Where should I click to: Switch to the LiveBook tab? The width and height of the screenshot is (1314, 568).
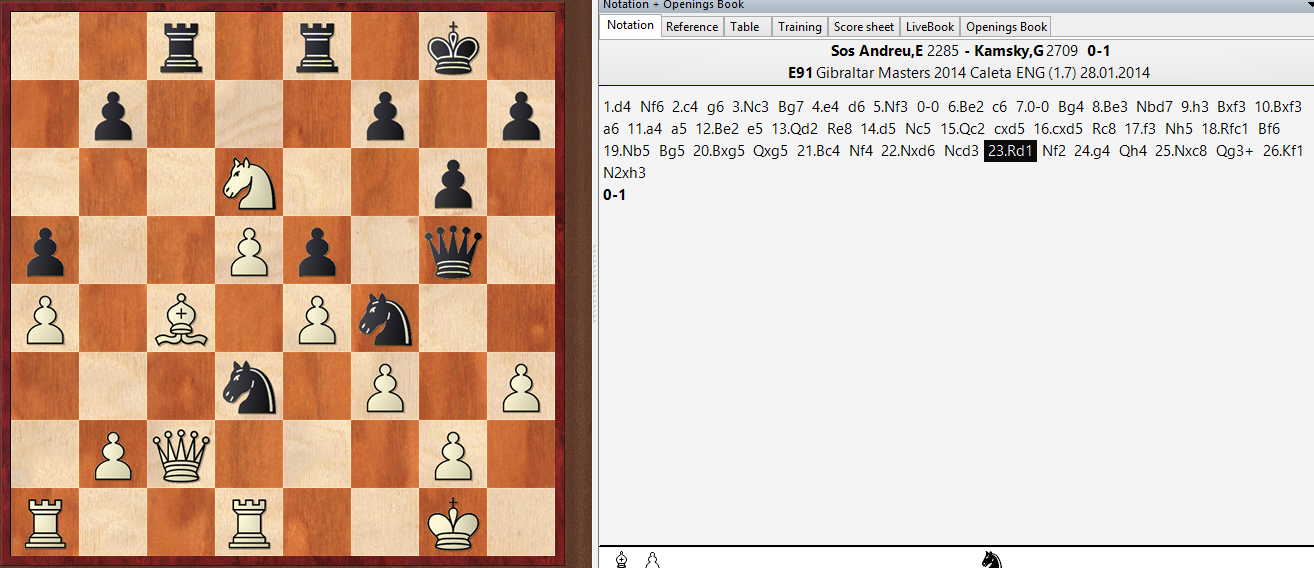tap(930, 27)
